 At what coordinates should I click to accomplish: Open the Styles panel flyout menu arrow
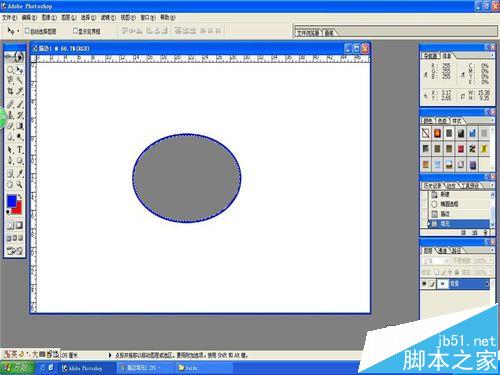tap(492, 120)
